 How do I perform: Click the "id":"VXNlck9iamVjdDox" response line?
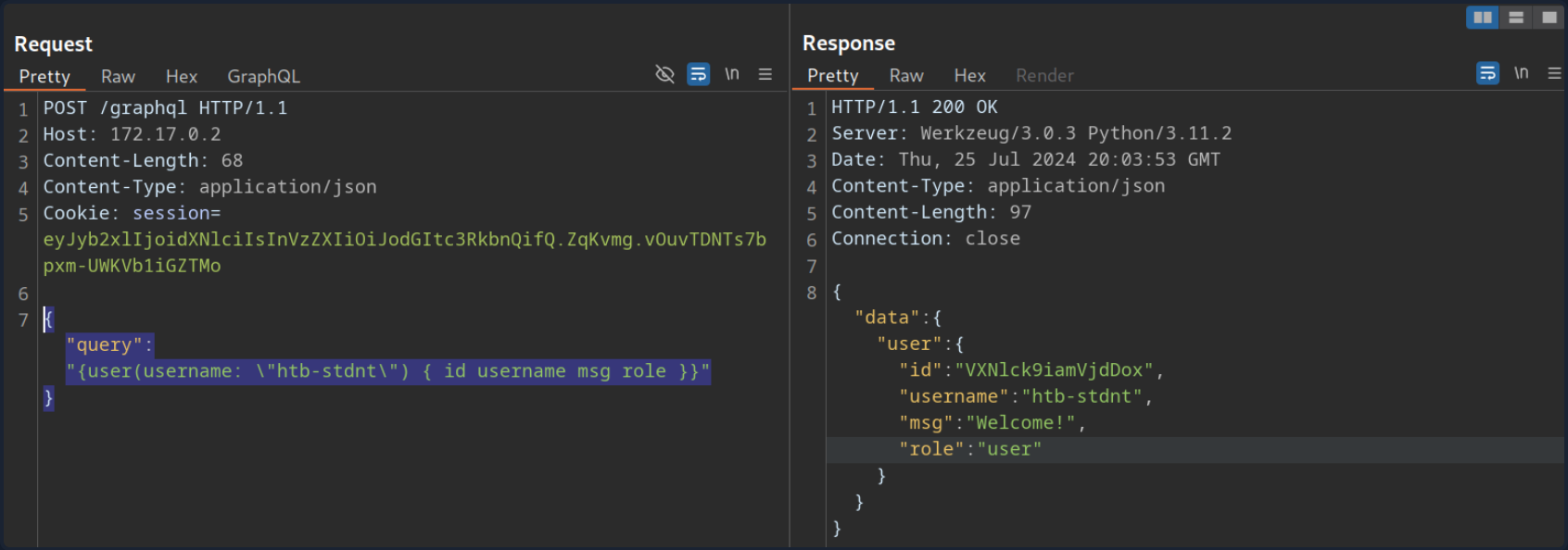1031,370
